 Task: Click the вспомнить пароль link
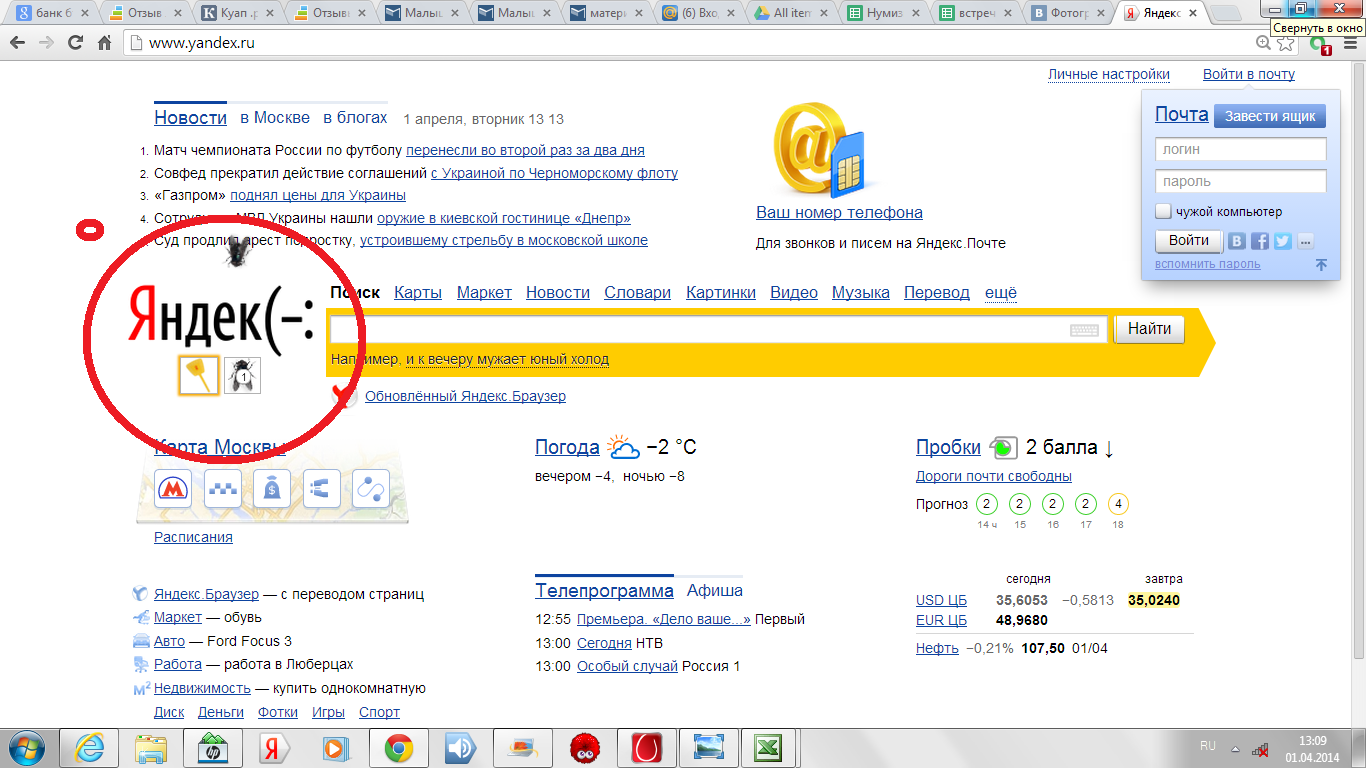(x=1208, y=264)
